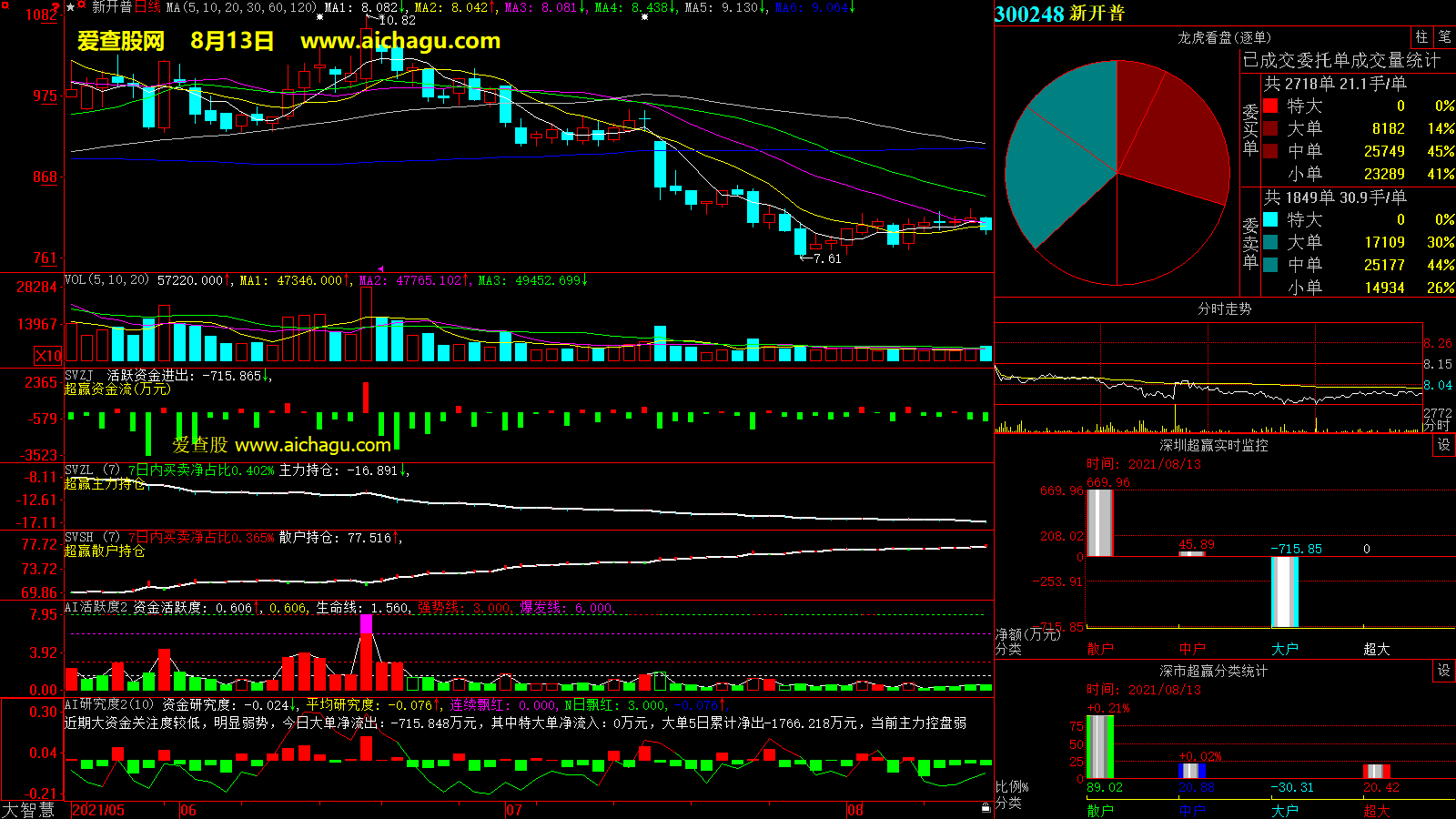Click the SVZJ indicator label
The width and height of the screenshot is (1456, 819).
pos(79,375)
